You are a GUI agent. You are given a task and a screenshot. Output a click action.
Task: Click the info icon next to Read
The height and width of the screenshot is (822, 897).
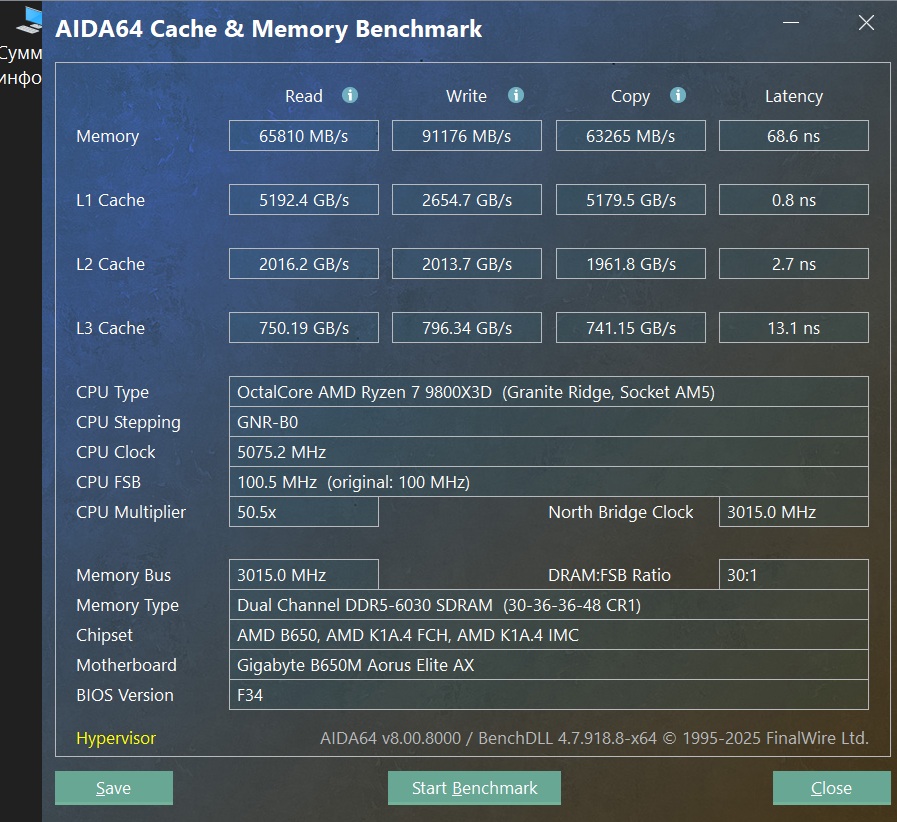pos(350,95)
